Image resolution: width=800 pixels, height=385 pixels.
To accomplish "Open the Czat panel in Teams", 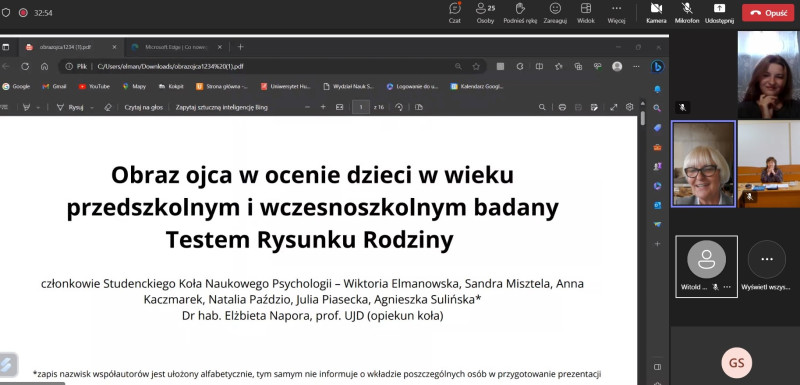I will (x=455, y=13).
